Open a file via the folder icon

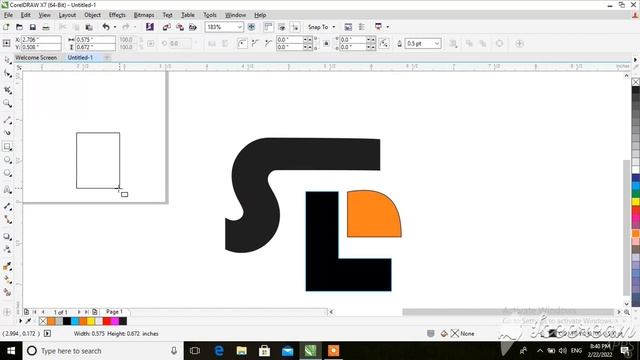pyautogui.click(x=19, y=27)
